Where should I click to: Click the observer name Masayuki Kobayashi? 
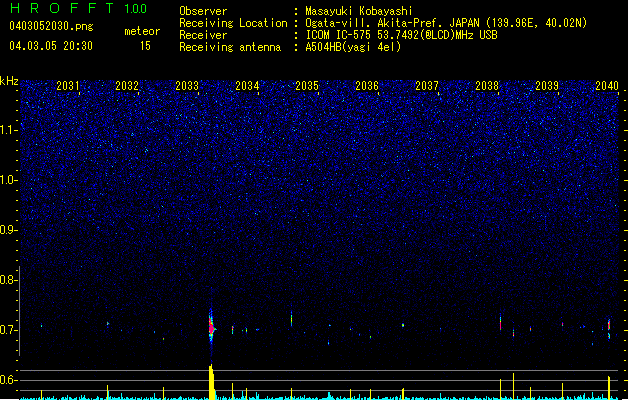pos(359,11)
